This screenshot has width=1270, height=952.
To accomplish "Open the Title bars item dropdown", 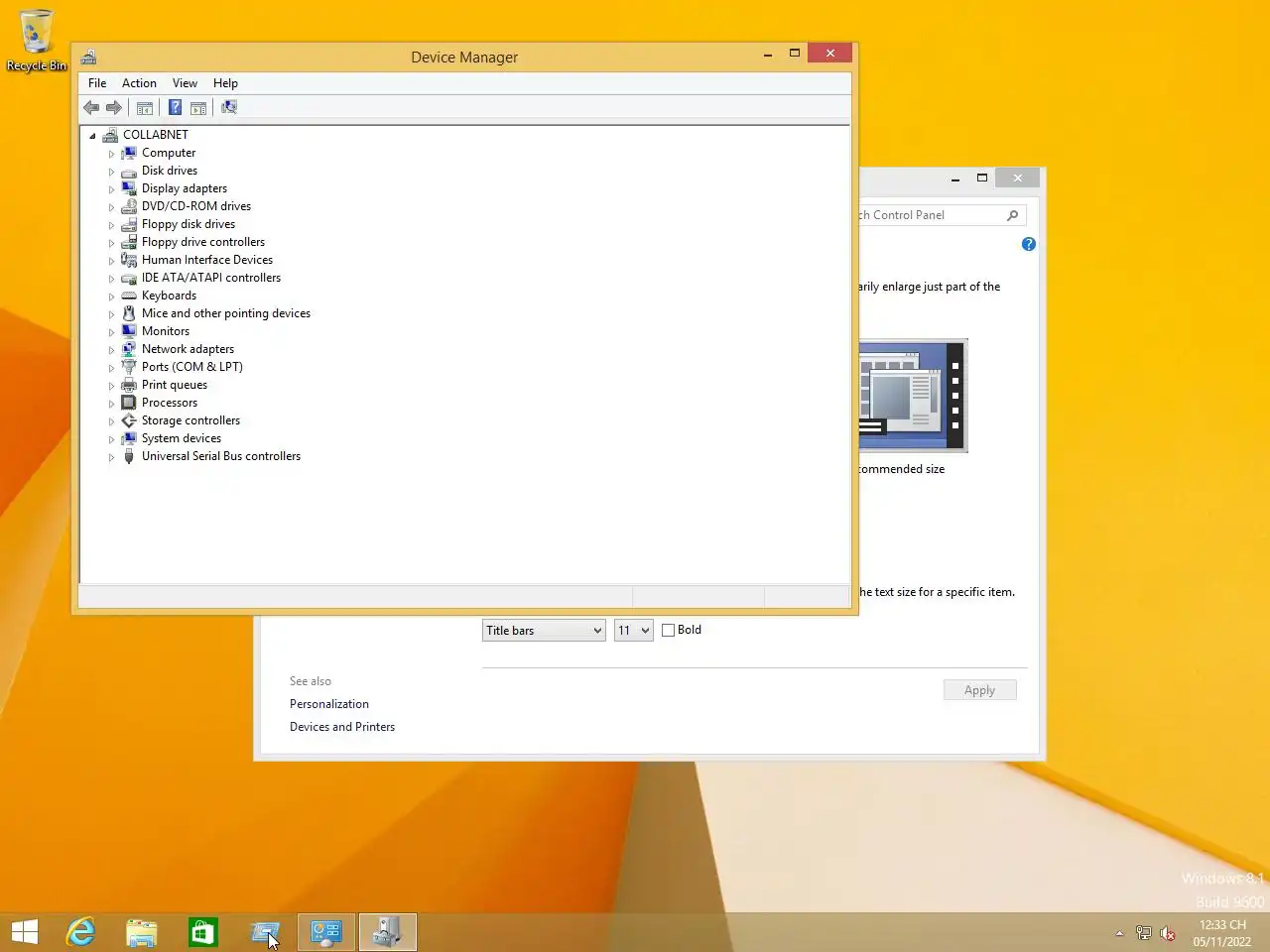I will [544, 630].
